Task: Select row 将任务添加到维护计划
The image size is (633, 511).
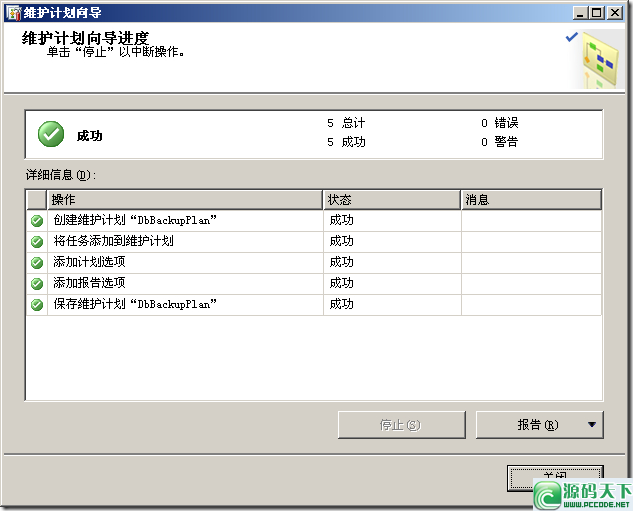Action: point(314,242)
